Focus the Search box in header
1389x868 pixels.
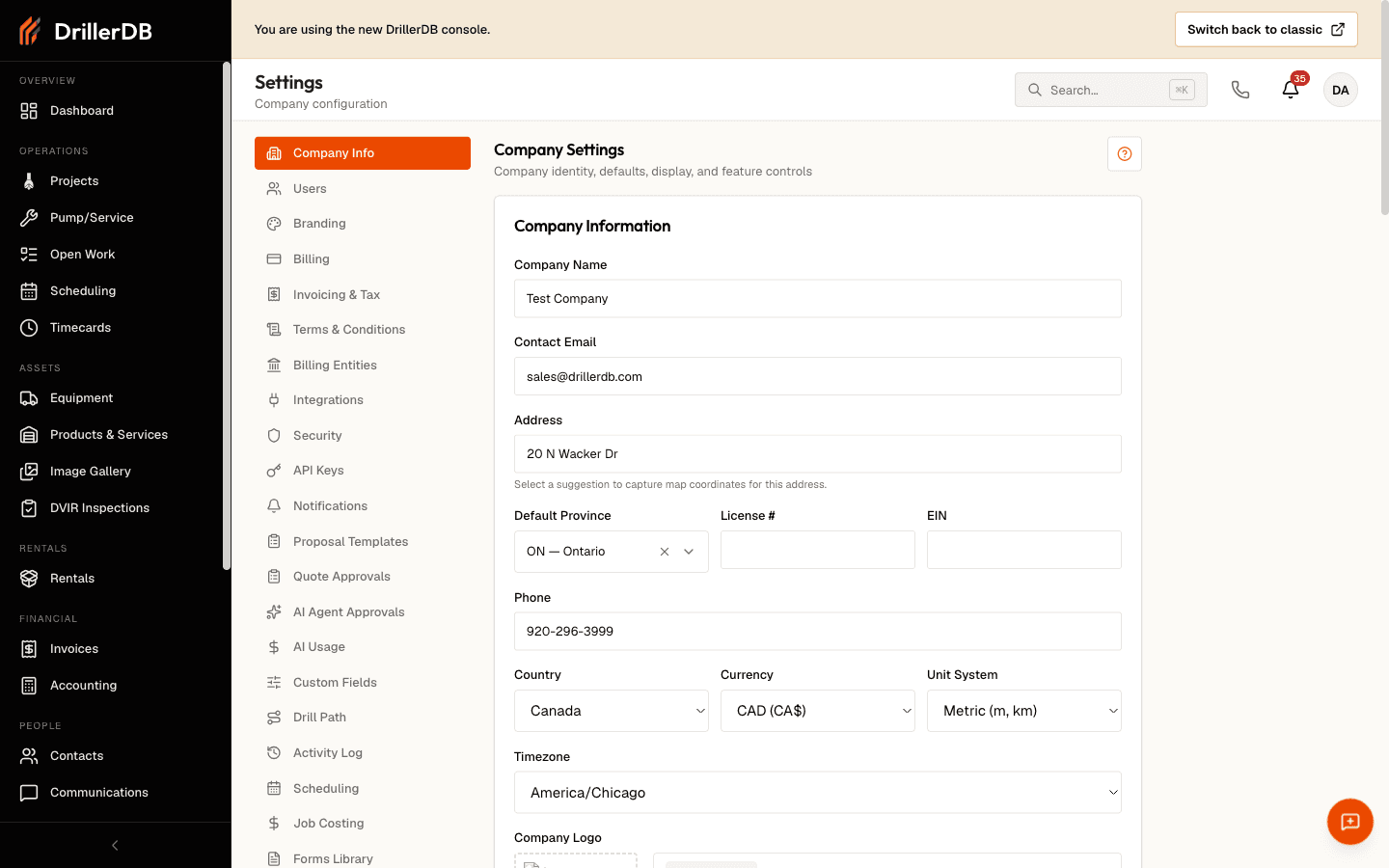click(1110, 90)
